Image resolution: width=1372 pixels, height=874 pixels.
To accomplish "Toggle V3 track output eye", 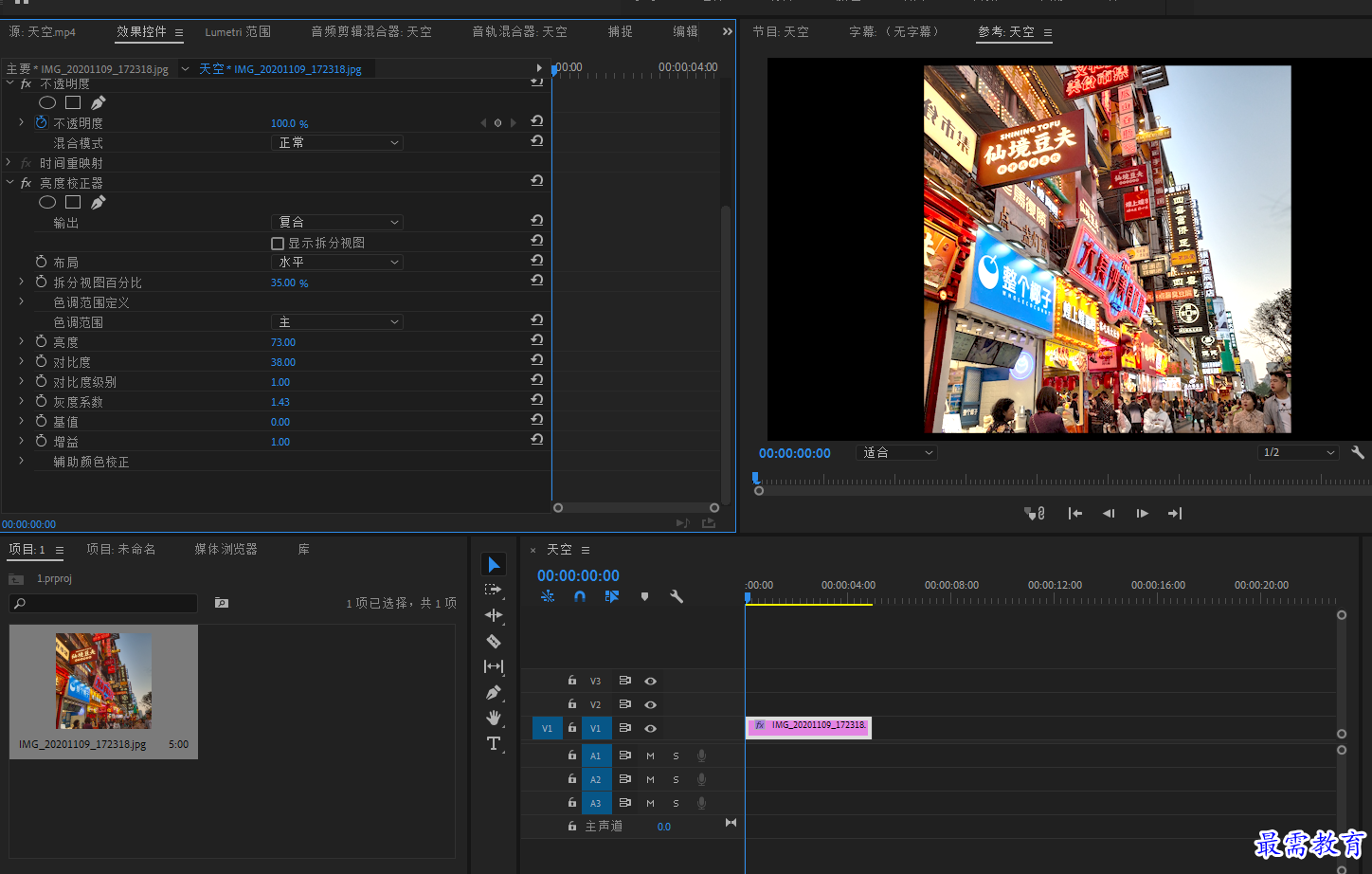I will tap(650, 681).
